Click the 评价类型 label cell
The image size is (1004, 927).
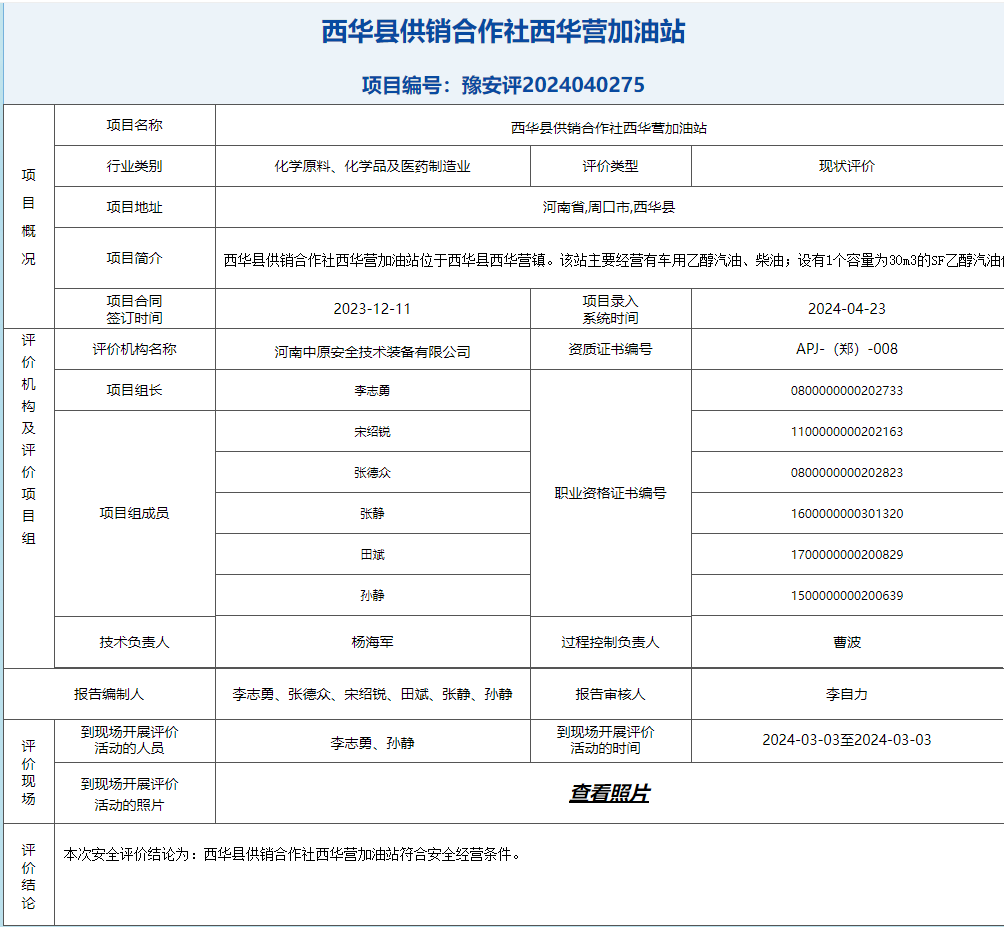click(611, 166)
